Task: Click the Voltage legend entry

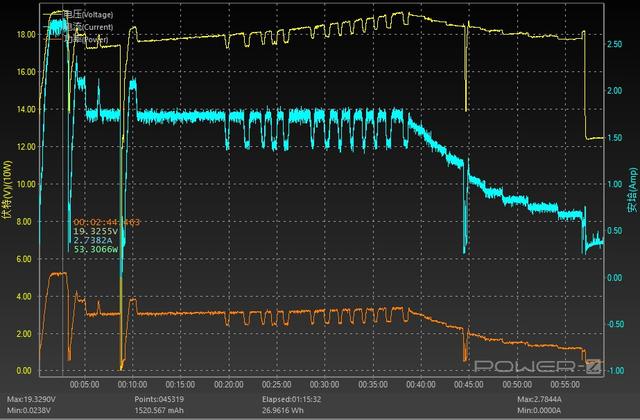Action: click(78, 15)
